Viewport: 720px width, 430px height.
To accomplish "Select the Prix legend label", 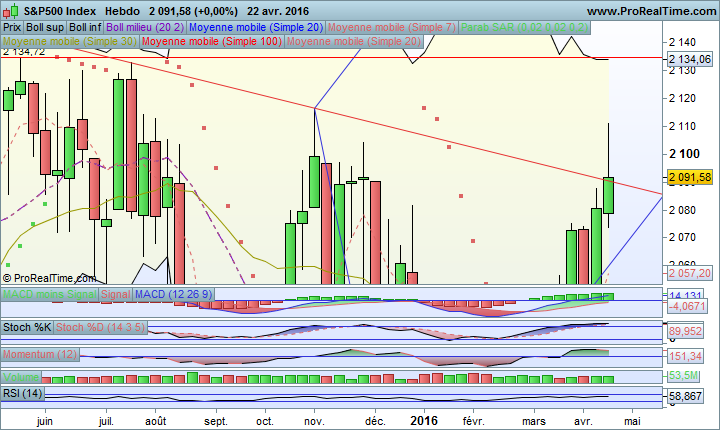I will tap(12, 28).
